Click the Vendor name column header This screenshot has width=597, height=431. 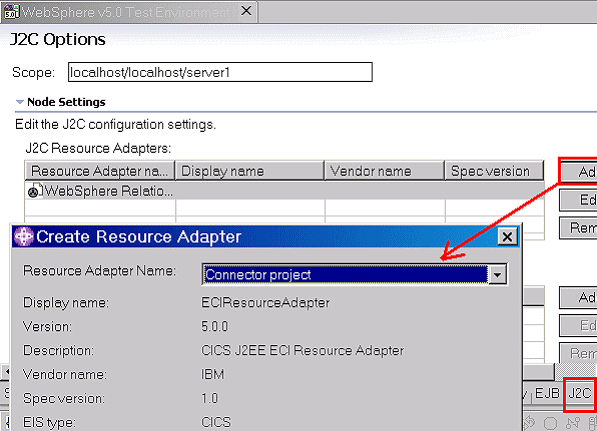[x=385, y=171]
